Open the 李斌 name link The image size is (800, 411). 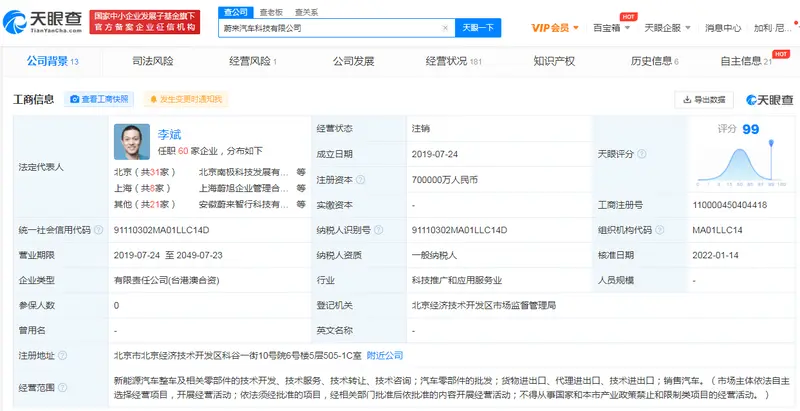pos(169,135)
